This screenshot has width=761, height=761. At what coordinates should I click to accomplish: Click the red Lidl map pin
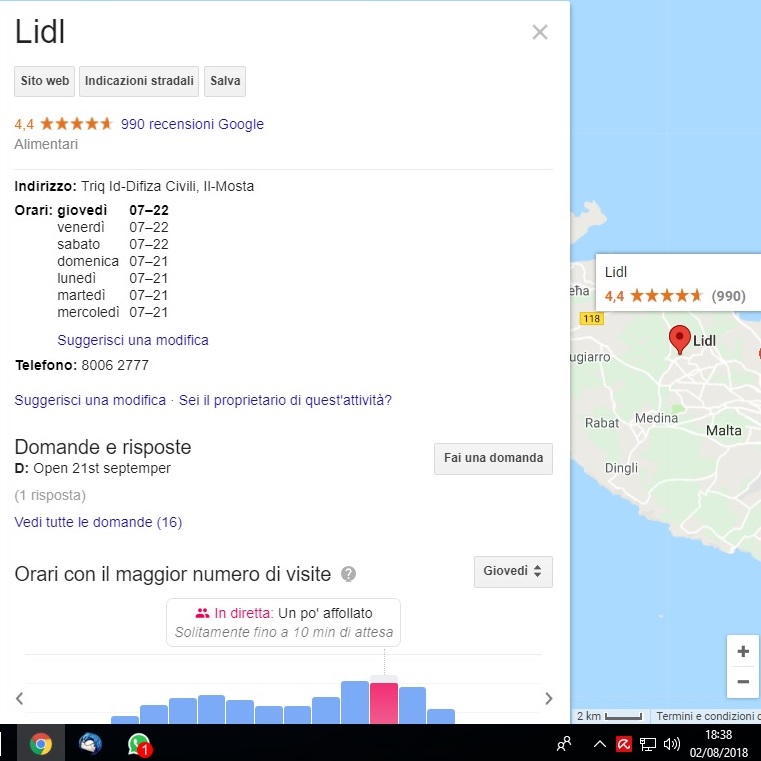pyautogui.click(x=679, y=339)
